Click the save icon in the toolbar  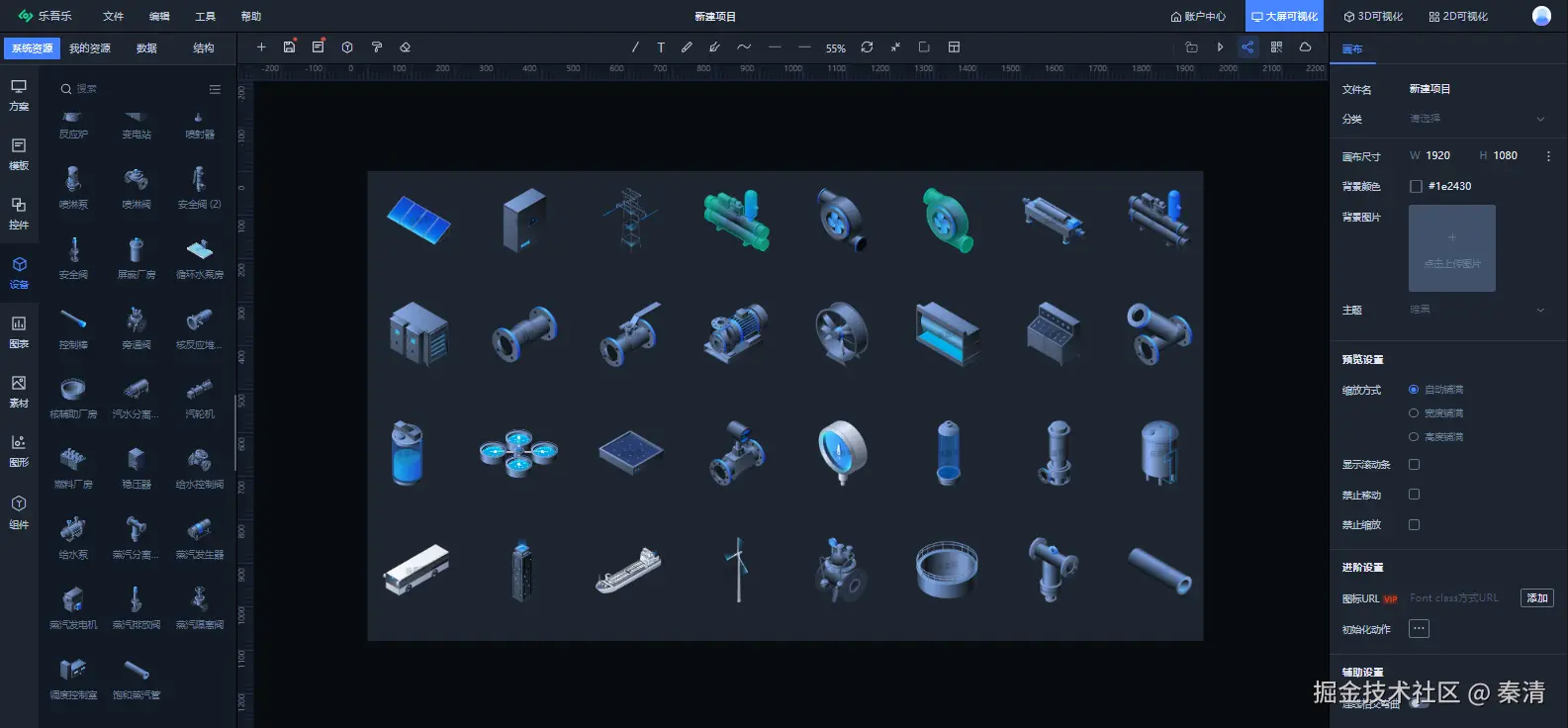[289, 47]
